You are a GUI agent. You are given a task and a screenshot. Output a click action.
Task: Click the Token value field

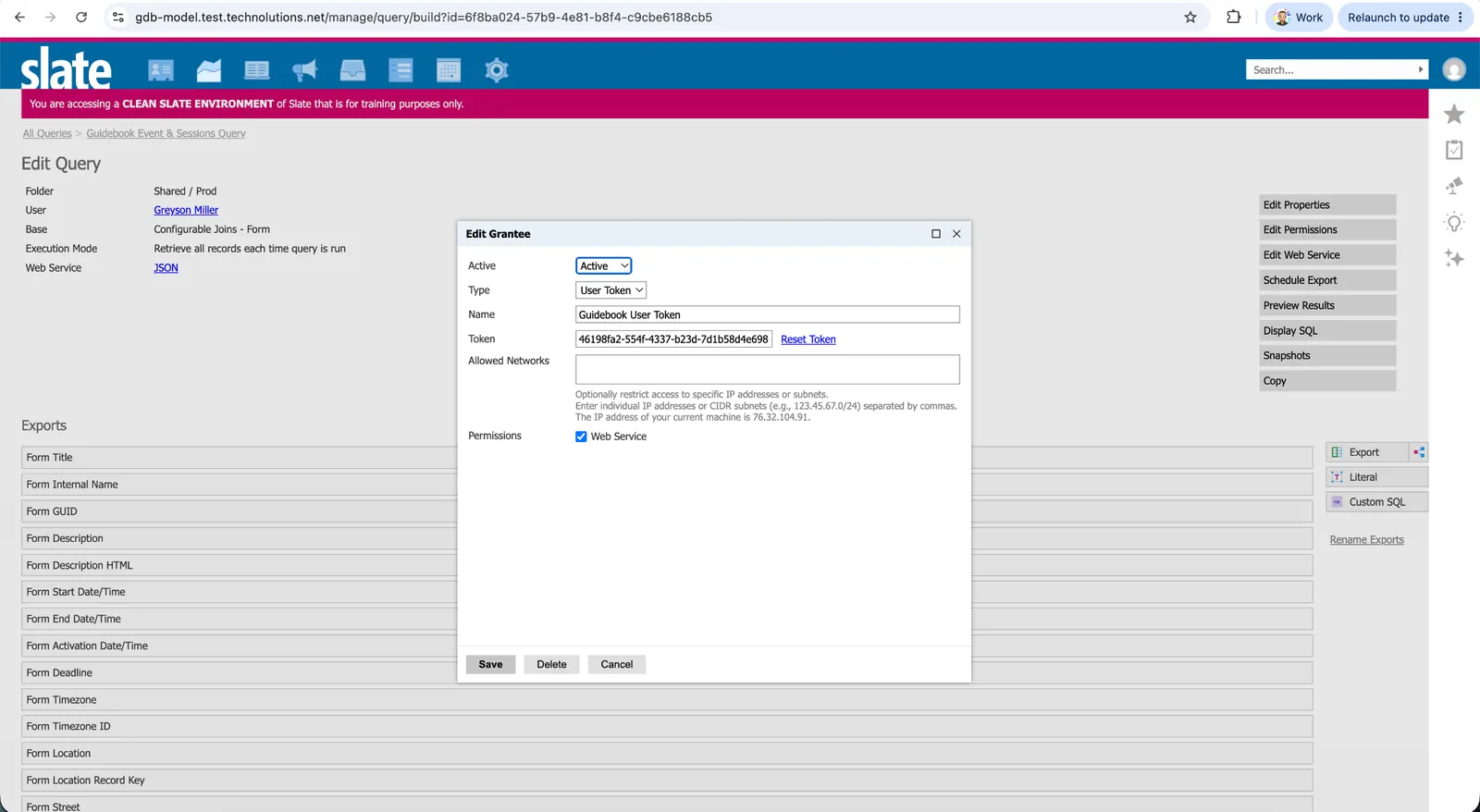(x=673, y=339)
